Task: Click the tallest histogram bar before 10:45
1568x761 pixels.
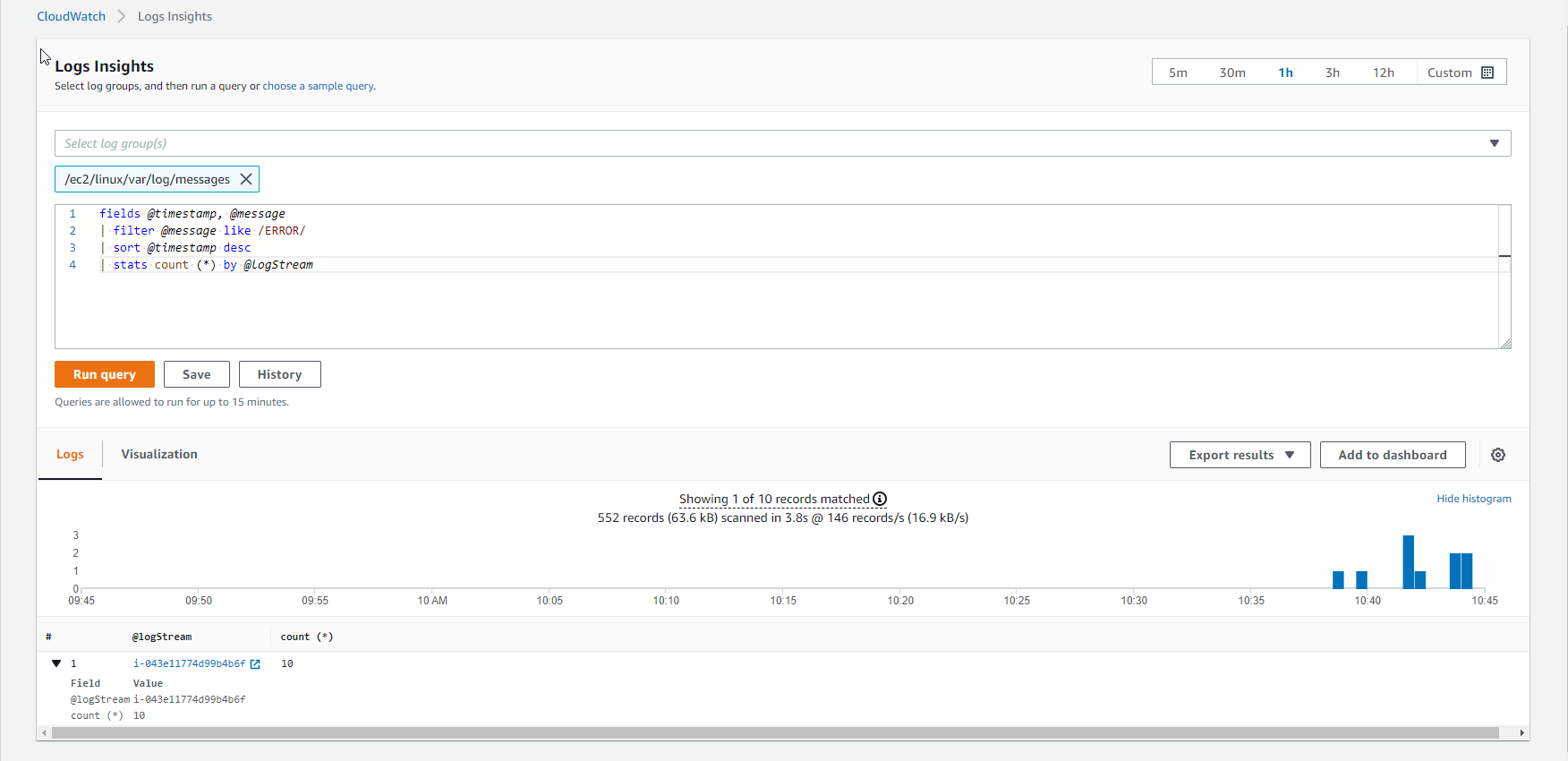Action: click(x=1408, y=561)
